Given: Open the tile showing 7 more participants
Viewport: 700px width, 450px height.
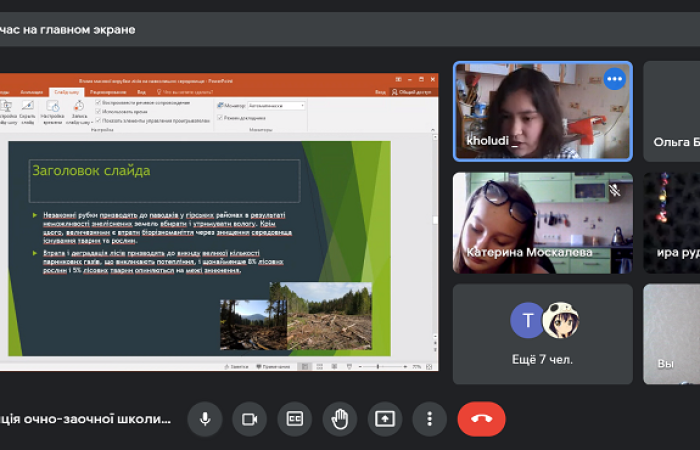Looking at the screenshot, I should coord(542,334).
